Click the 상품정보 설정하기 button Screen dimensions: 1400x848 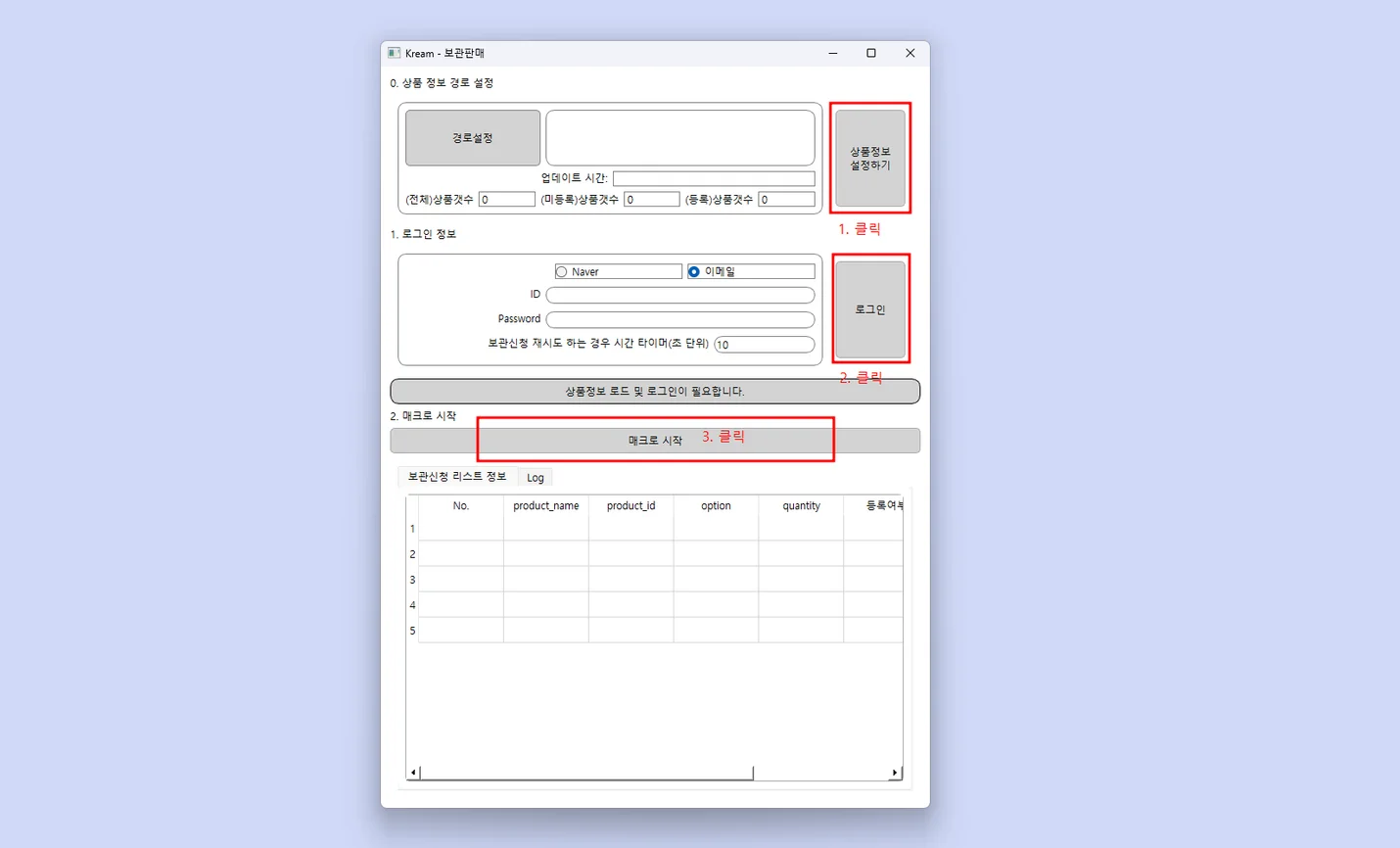pyautogui.click(x=870, y=159)
